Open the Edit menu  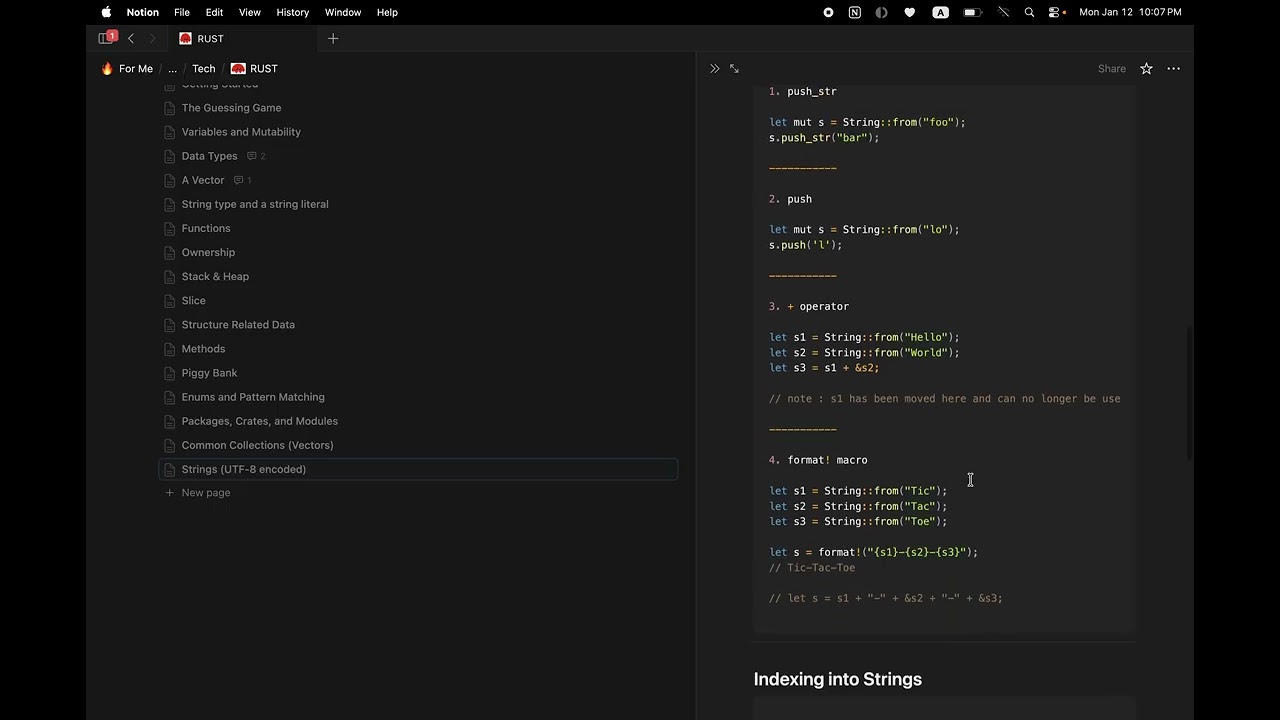click(x=214, y=12)
